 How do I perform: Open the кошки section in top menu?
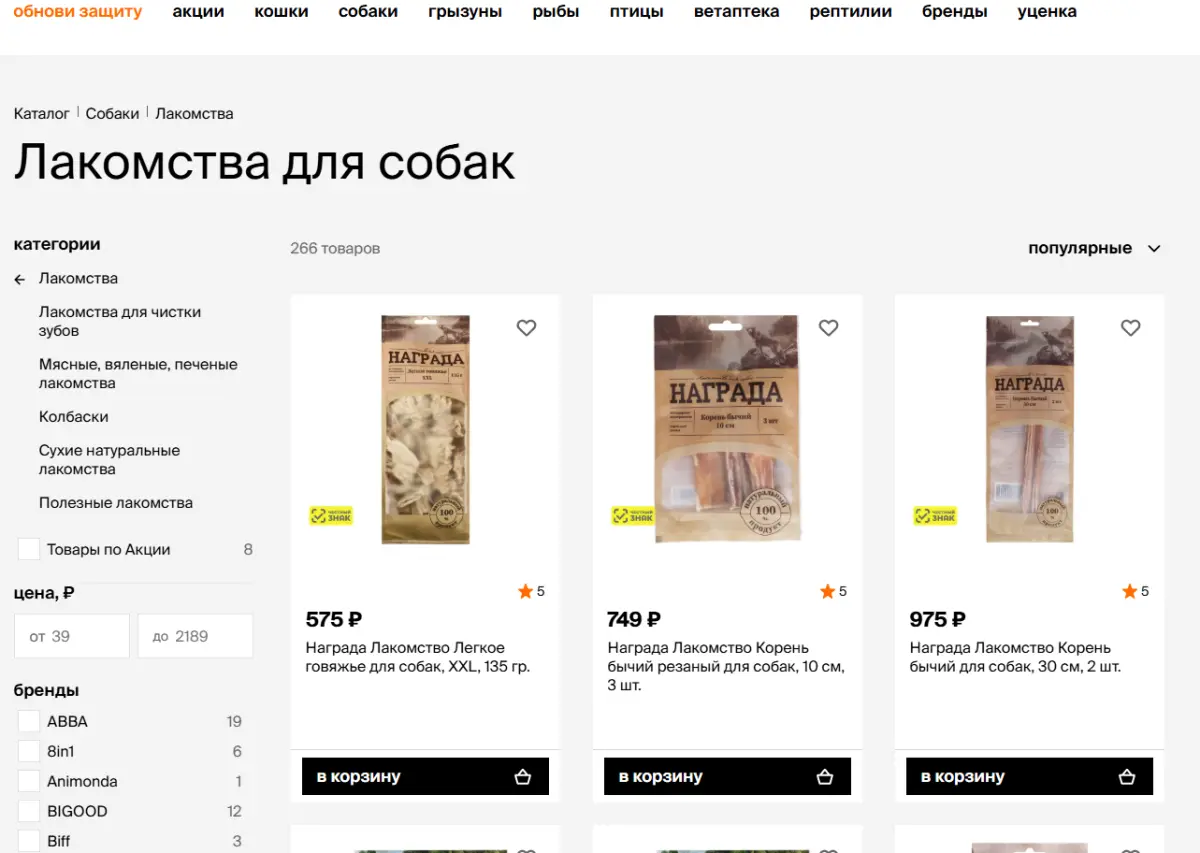pyautogui.click(x=281, y=12)
